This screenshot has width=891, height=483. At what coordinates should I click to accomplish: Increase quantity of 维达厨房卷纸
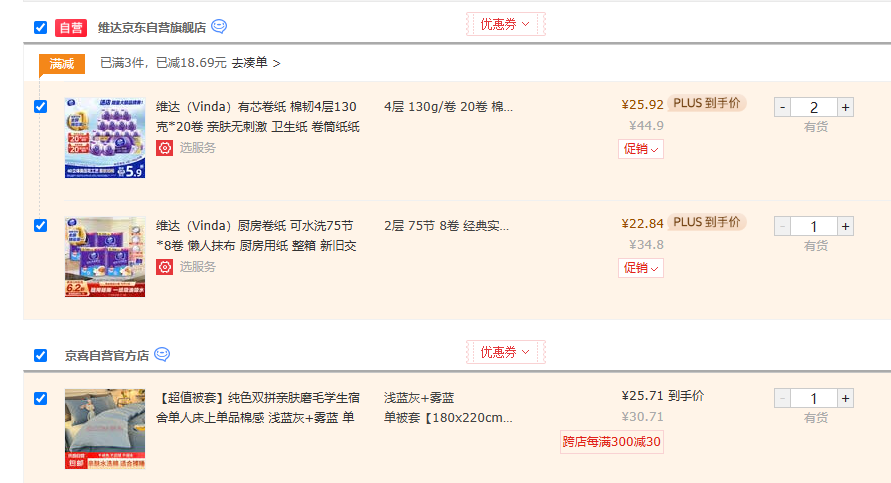[846, 226]
